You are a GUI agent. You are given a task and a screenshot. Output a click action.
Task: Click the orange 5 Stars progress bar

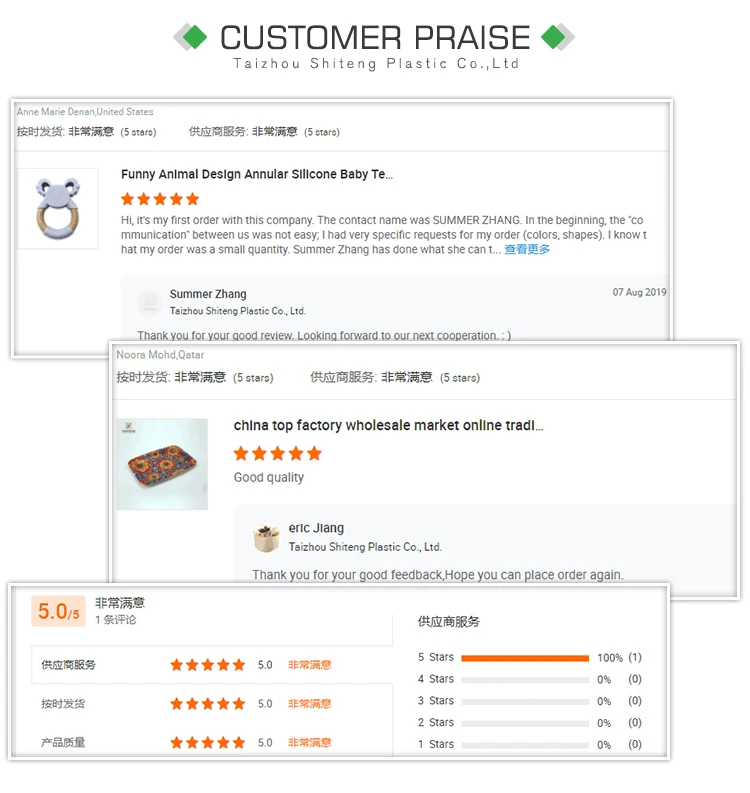525,658
